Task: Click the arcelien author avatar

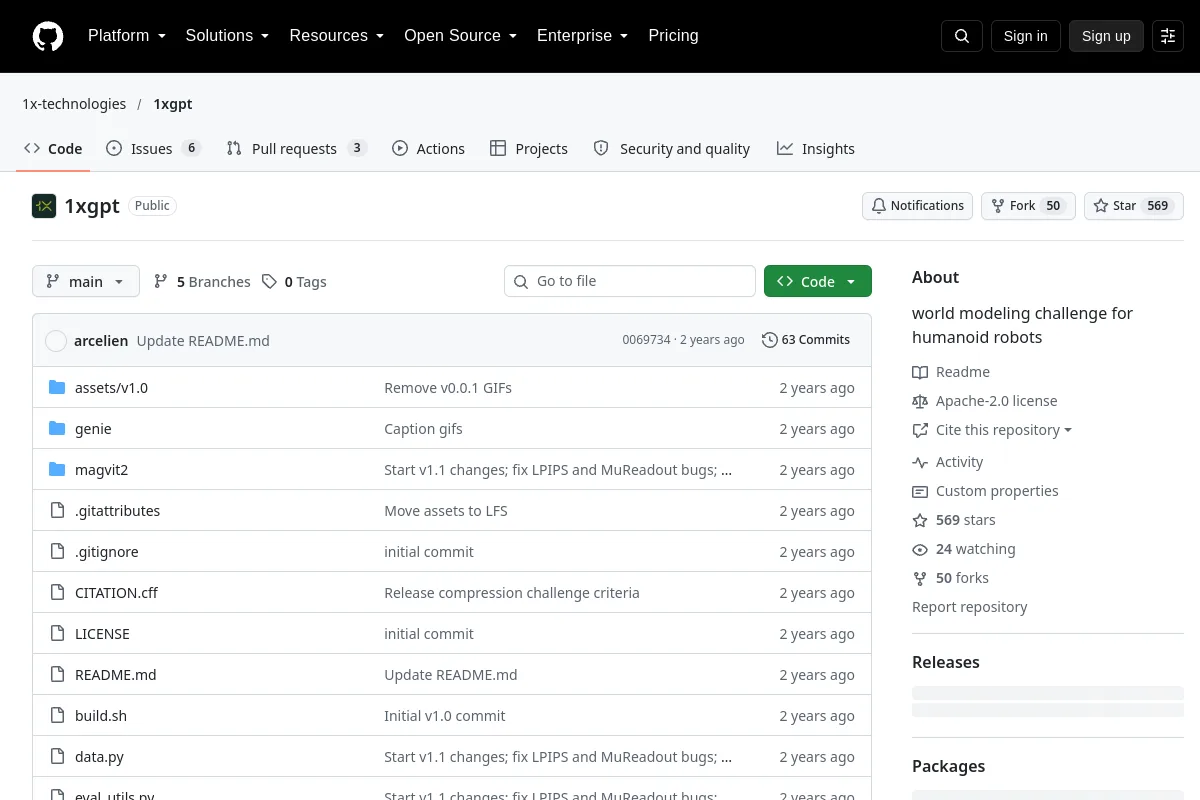Action: 56,341
